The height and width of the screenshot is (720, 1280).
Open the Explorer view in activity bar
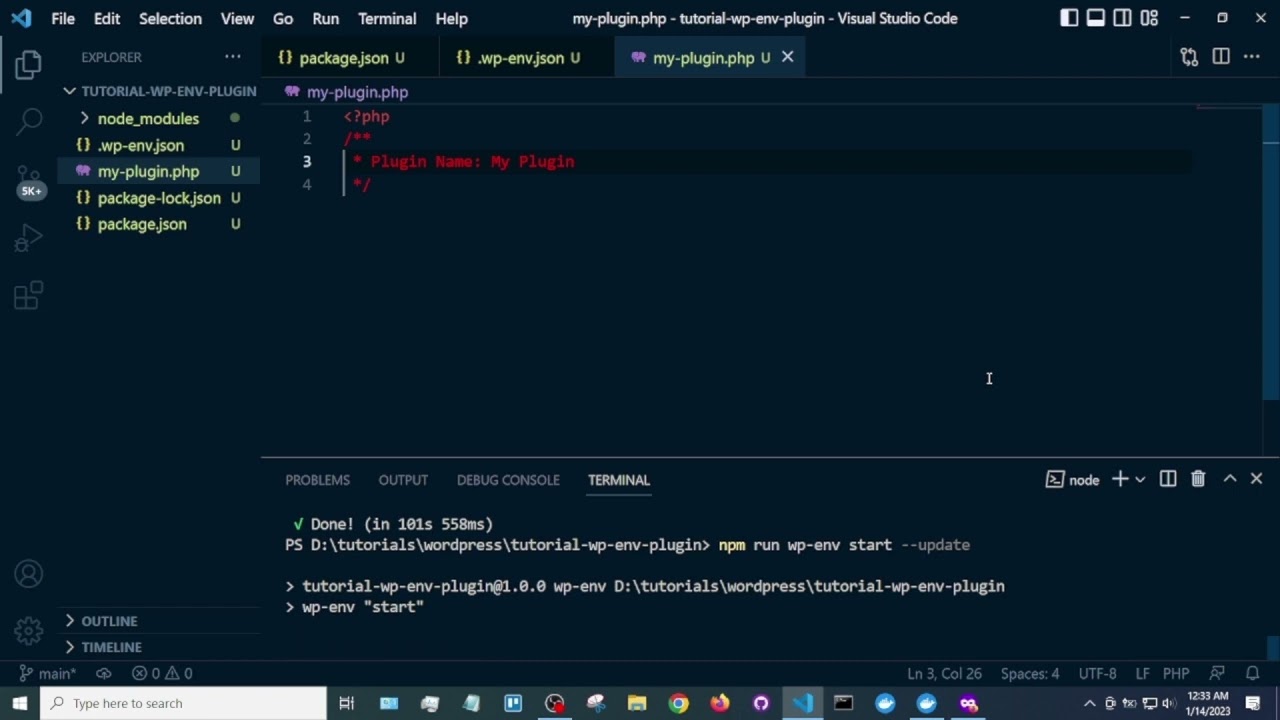coord(28,65)
